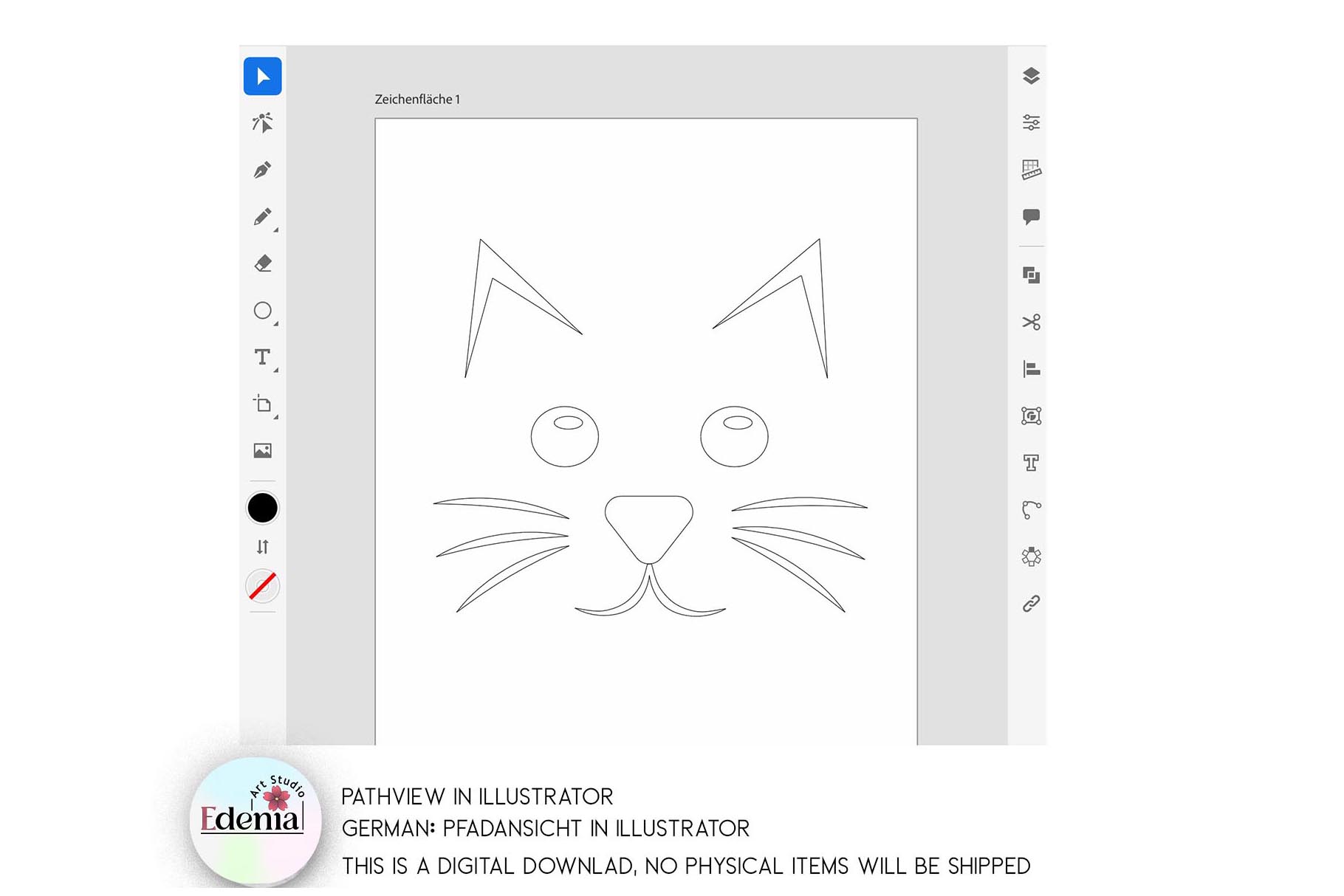Screen dimensions: 1344x896
Task: Click the Zeichenfläche 1 artboard label
Action: pos(417,99)
